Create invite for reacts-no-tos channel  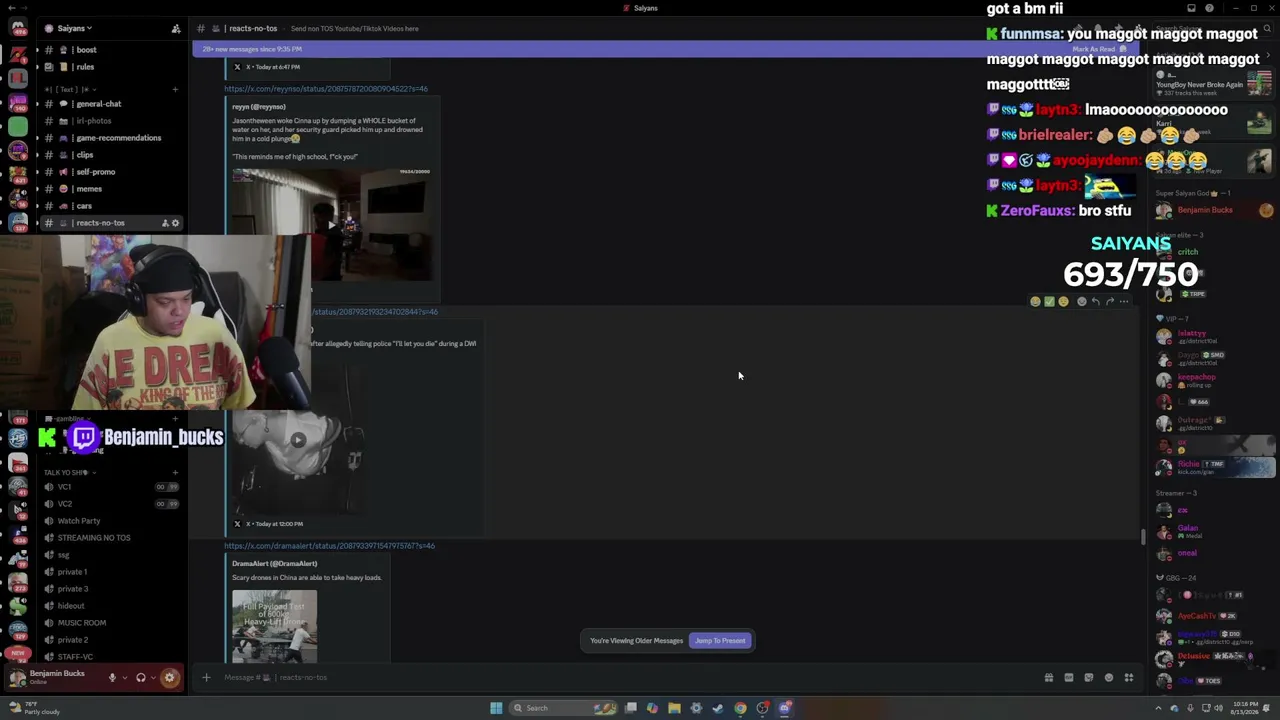(x=165, y=223)
